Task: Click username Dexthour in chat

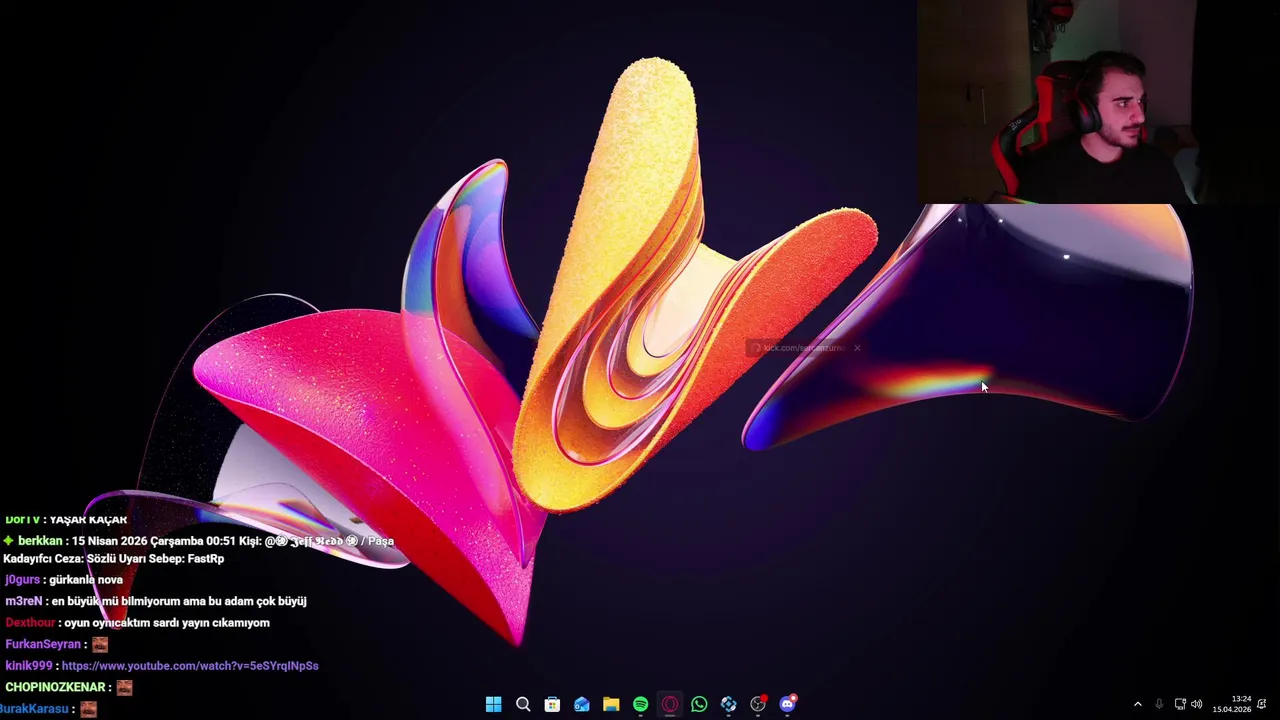Action: [30, 623]
